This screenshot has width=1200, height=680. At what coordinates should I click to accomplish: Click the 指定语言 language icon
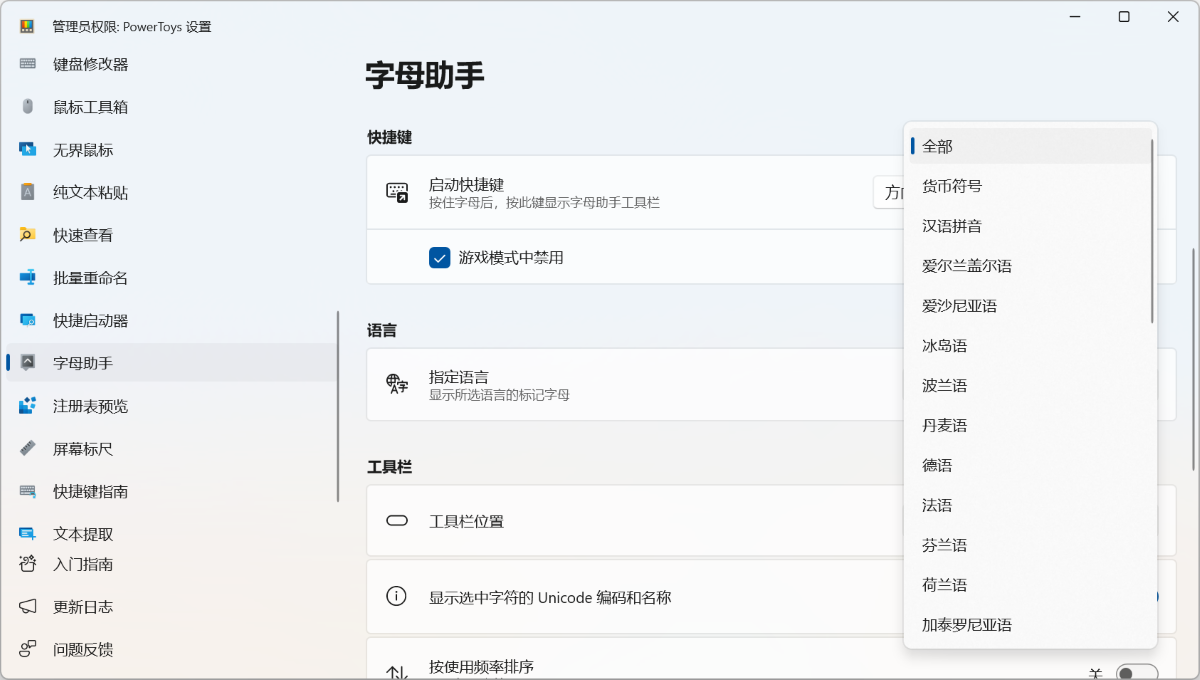pyautogui.click(x=397, y=385)
